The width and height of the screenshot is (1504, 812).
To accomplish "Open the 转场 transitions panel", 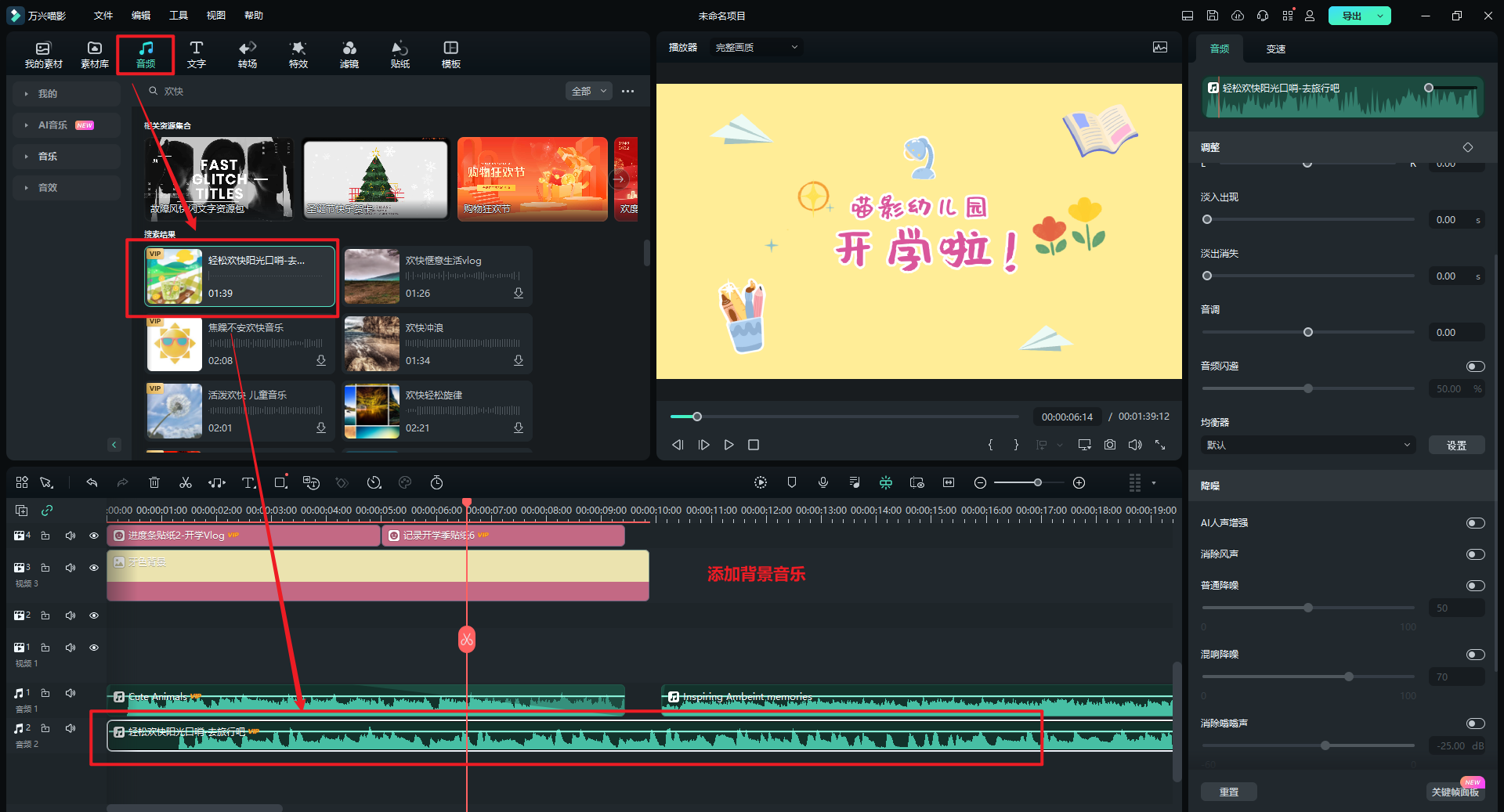I will 248,54.
